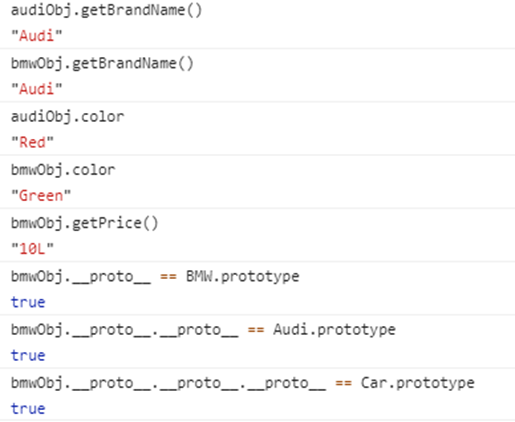The width and height of the screenshot is (515, 422).
Task: Click the == operator before BMW.prototype
Action: click(168, 277)
